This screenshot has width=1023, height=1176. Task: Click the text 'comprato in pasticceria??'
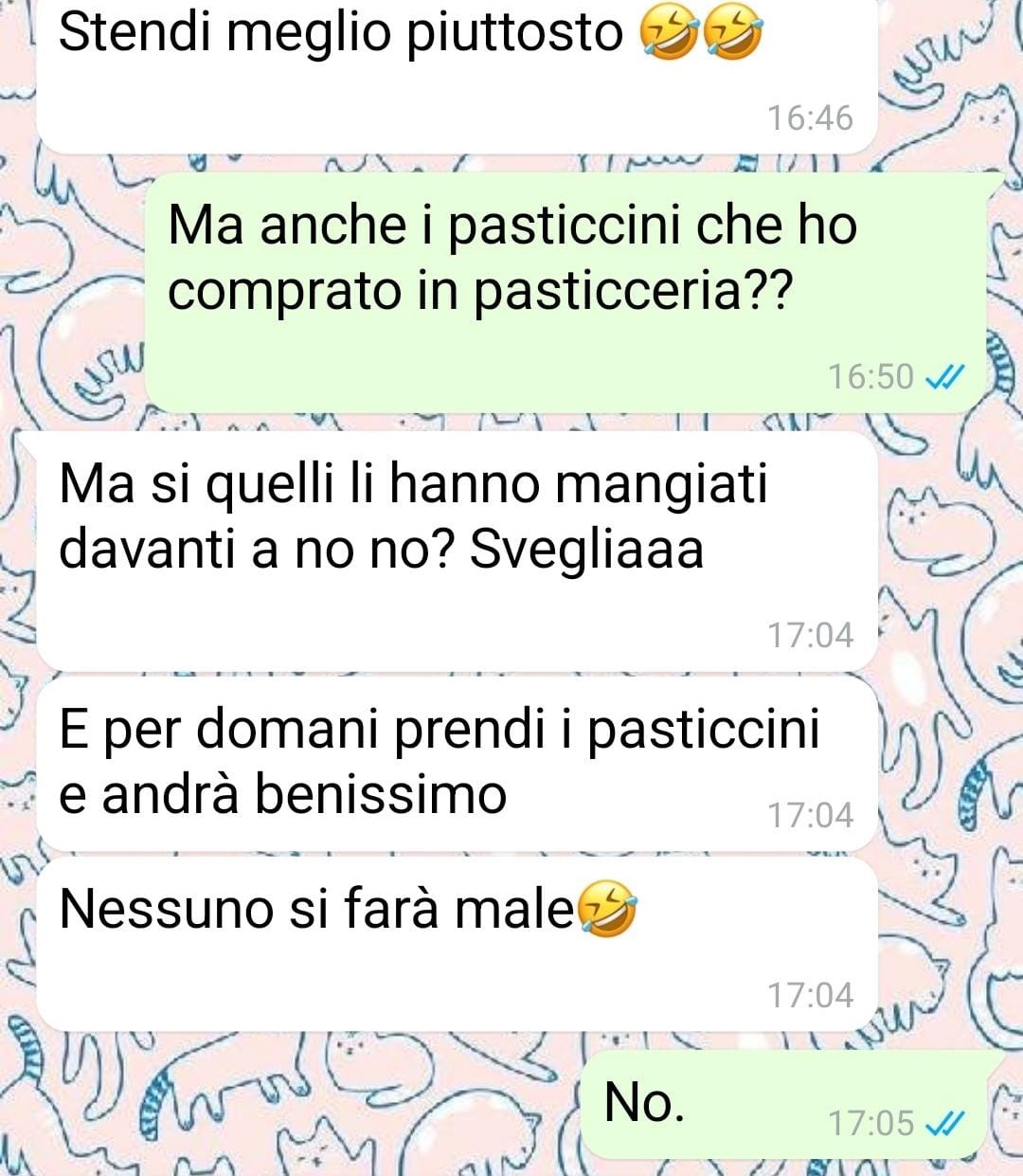coord(478,290)
